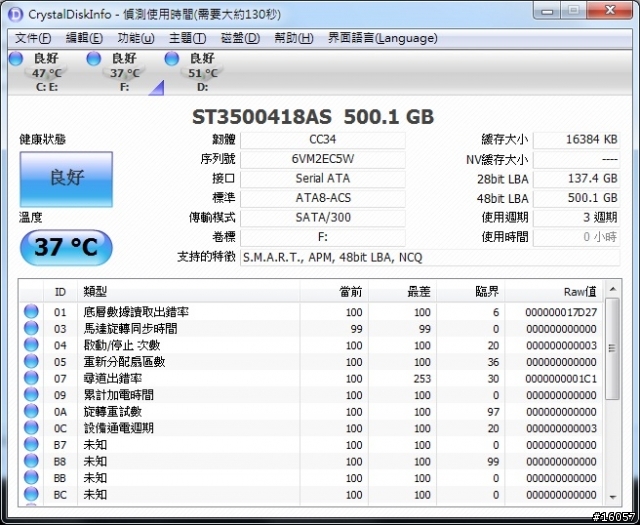Screen dimensions: 640x525
Task: Click the CrystalDiskInfo app icon in title bar
Action: tap(16, 14)
